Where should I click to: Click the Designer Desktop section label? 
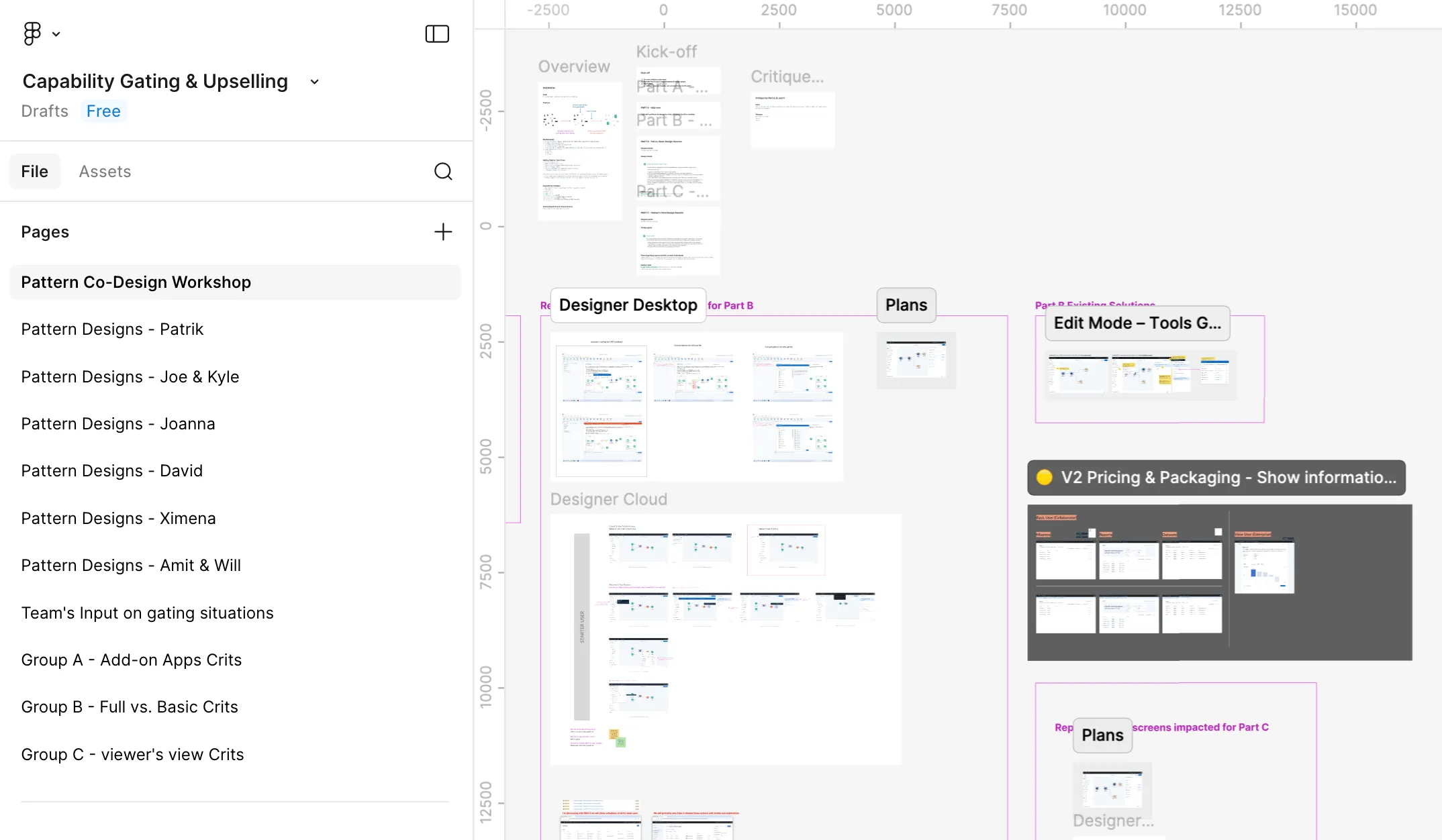pos(628,305)
